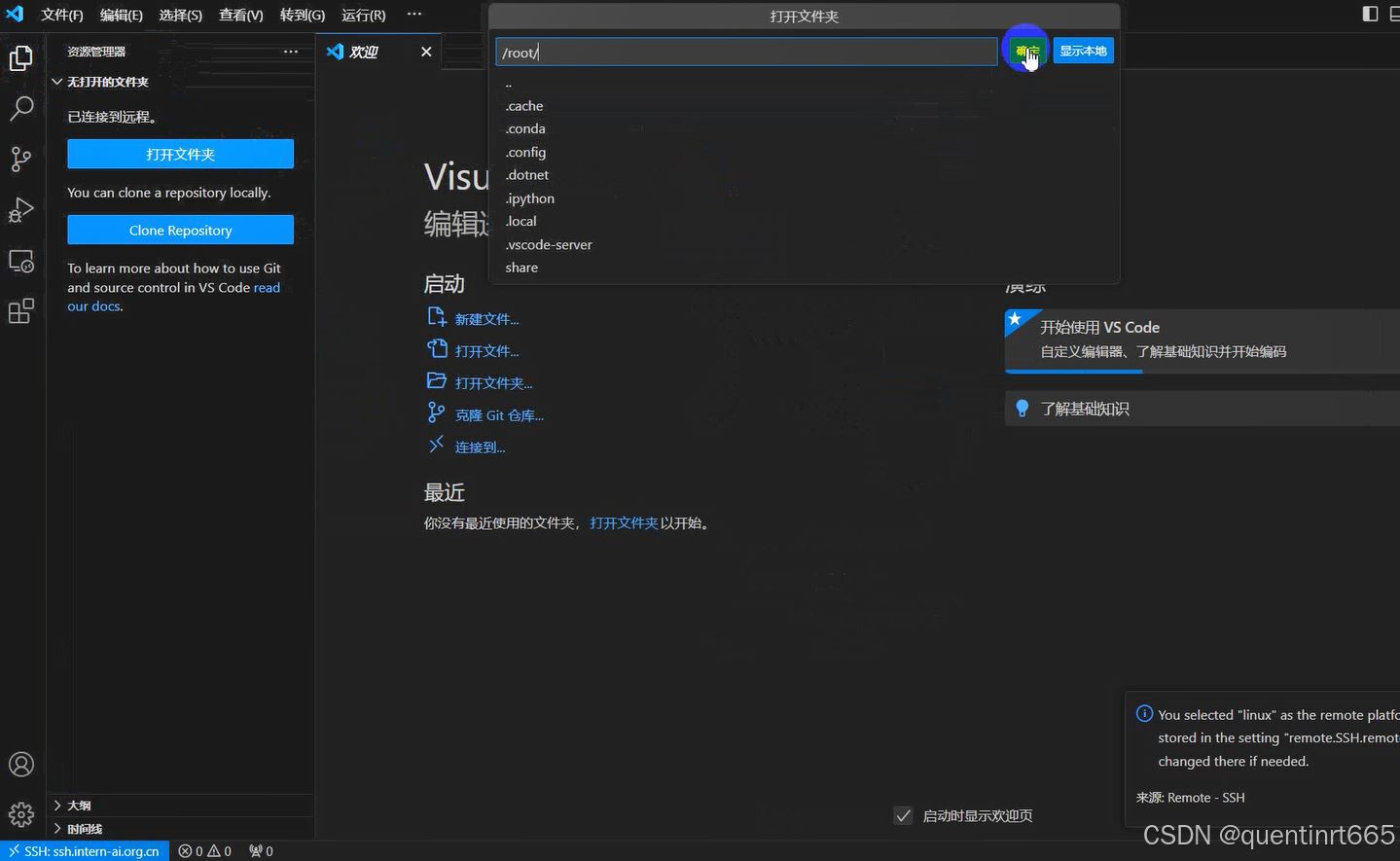
Task: Follow the read our docs link
Action: pyautogui.click(x=173, y=297)
